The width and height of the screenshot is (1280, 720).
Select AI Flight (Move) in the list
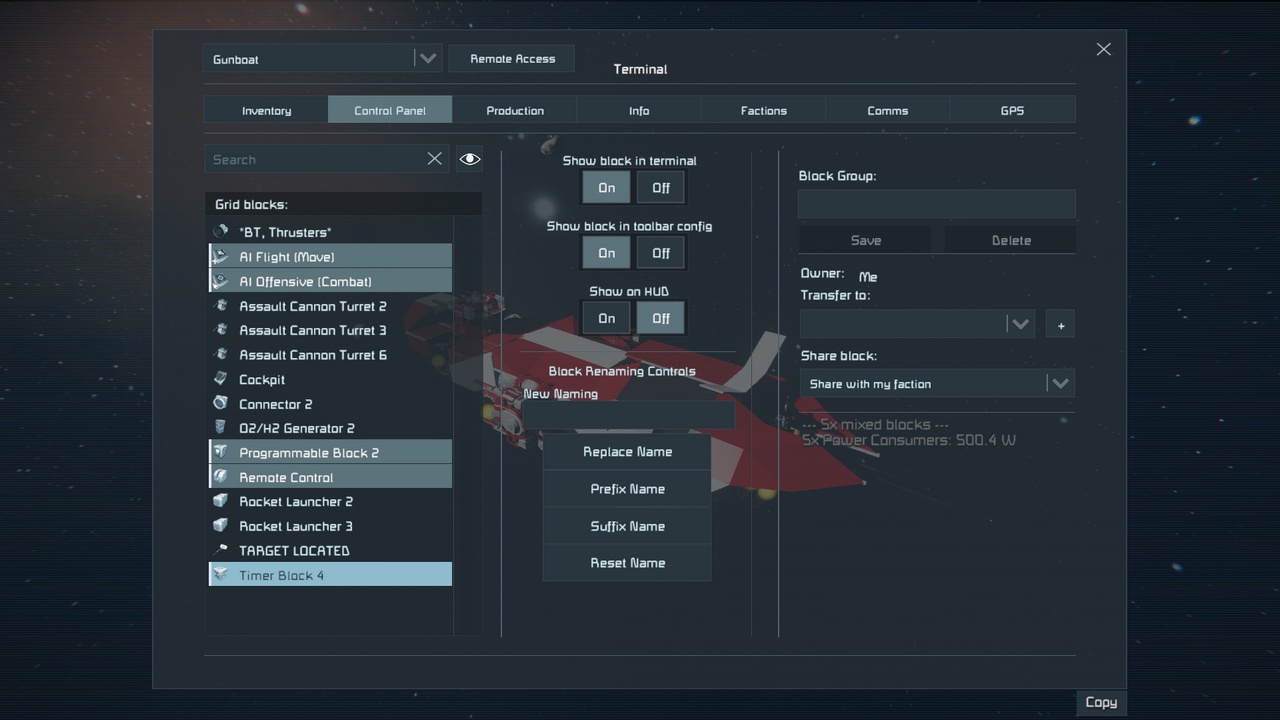330,257
